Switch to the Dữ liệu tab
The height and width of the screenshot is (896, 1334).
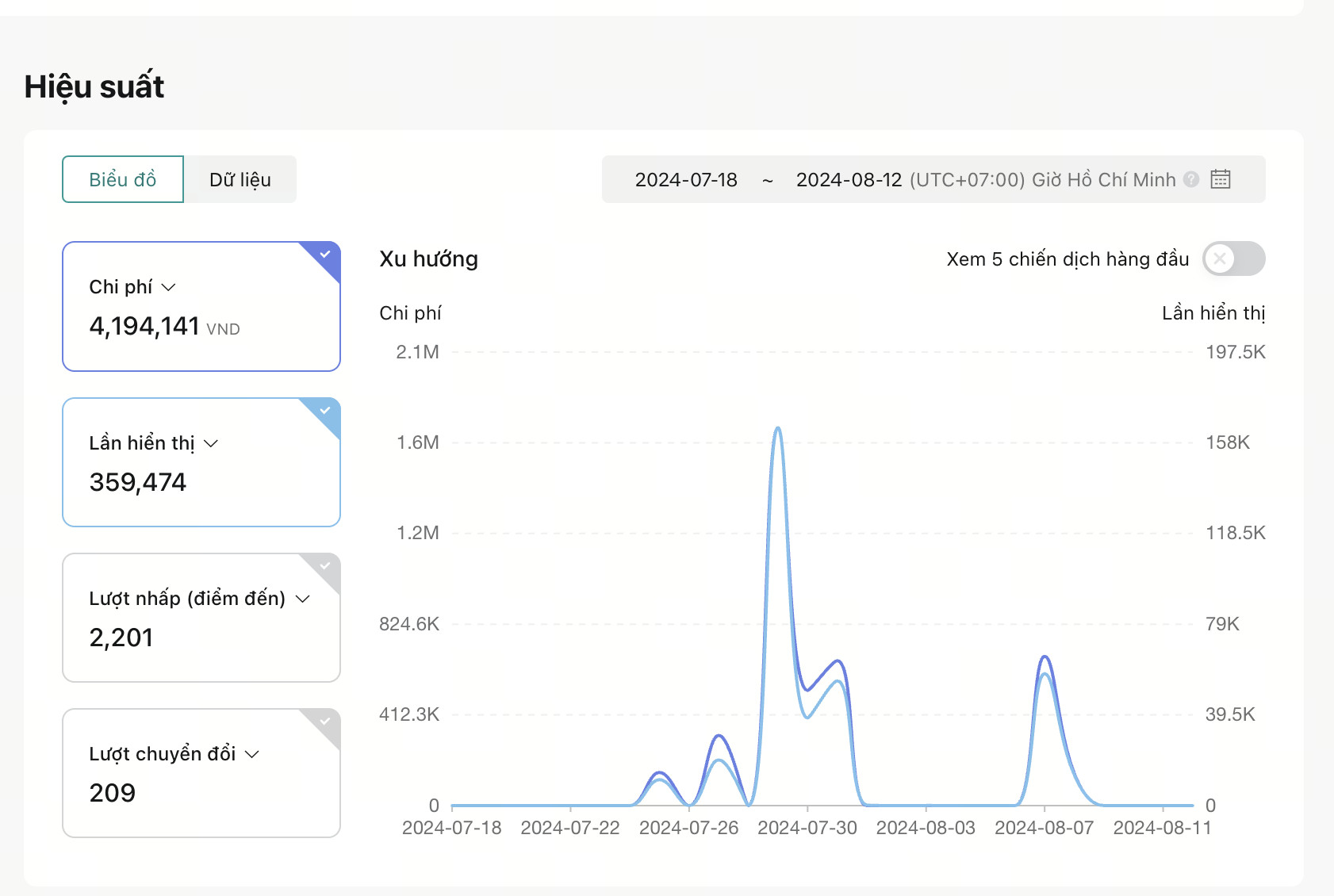coord(240,179)
